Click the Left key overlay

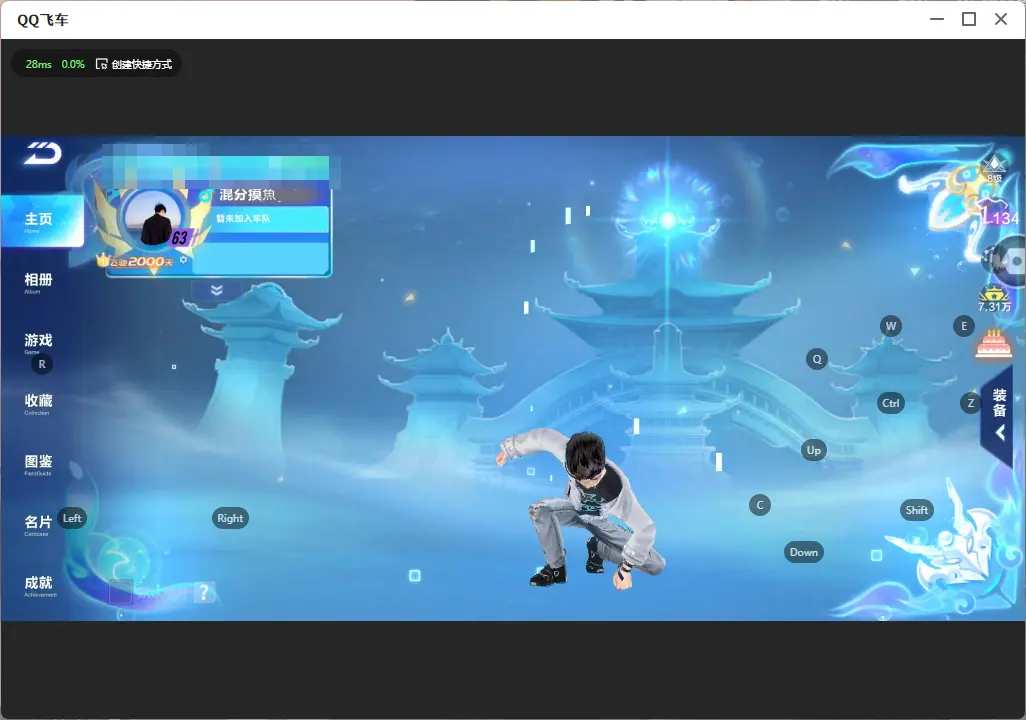(72, 518)
